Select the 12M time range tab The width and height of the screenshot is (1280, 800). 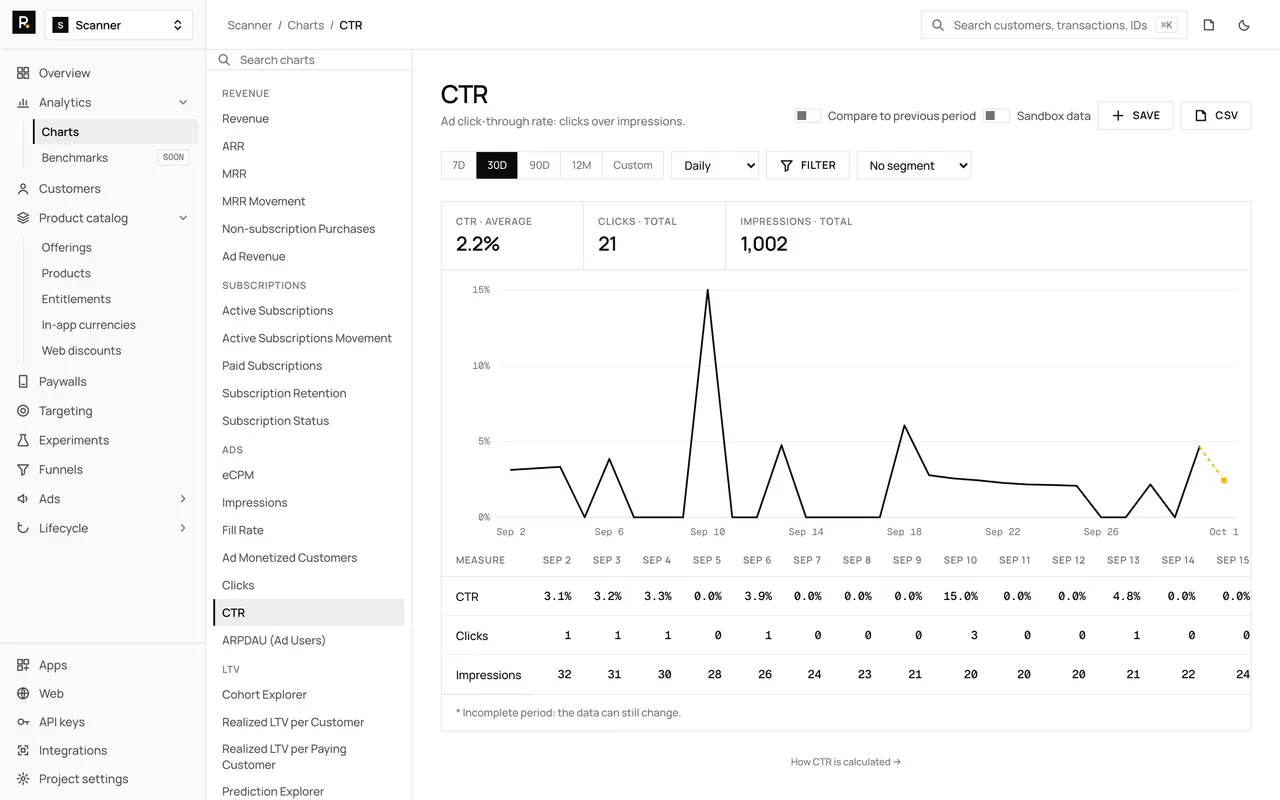coord(581,165)
